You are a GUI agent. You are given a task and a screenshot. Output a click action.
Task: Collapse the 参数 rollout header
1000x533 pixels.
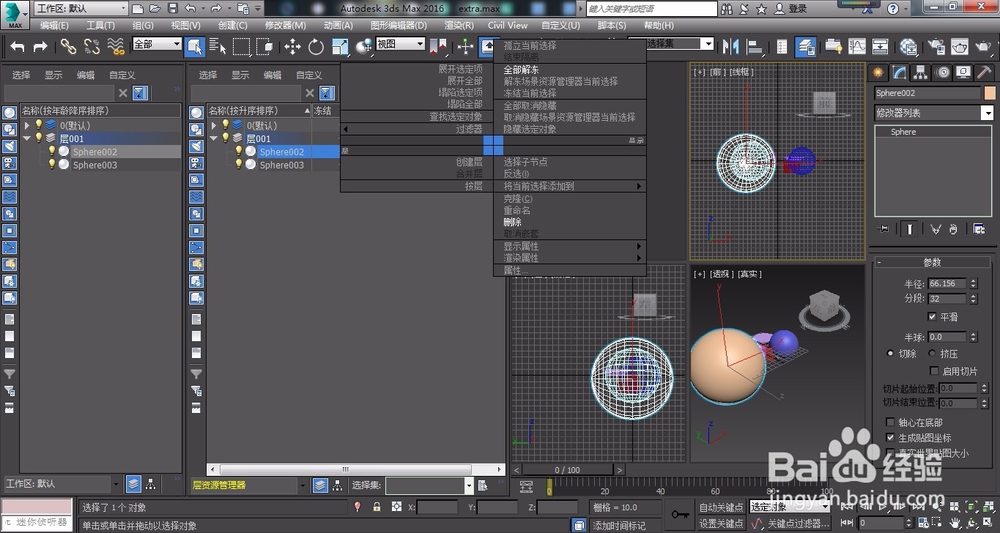(932, 262)
